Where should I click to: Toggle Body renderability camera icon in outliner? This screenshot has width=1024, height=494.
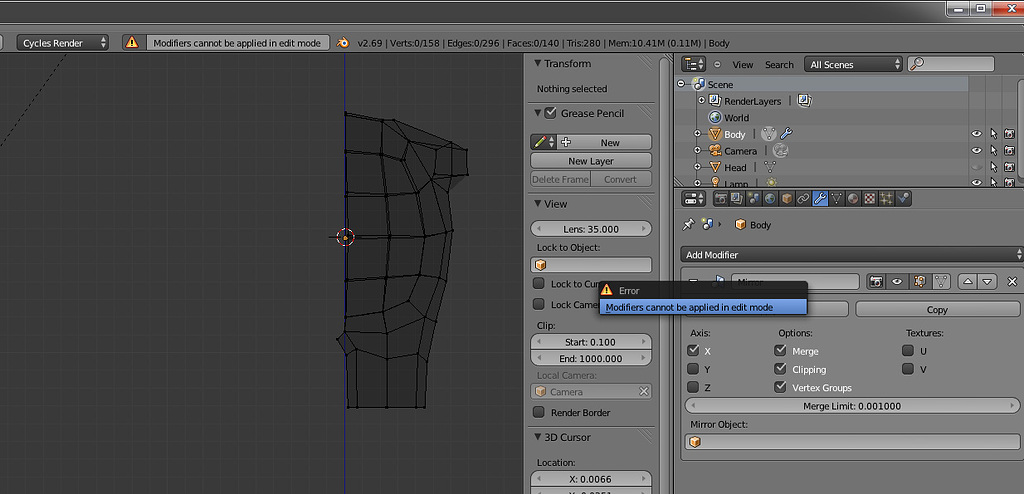pos(1010,134)
